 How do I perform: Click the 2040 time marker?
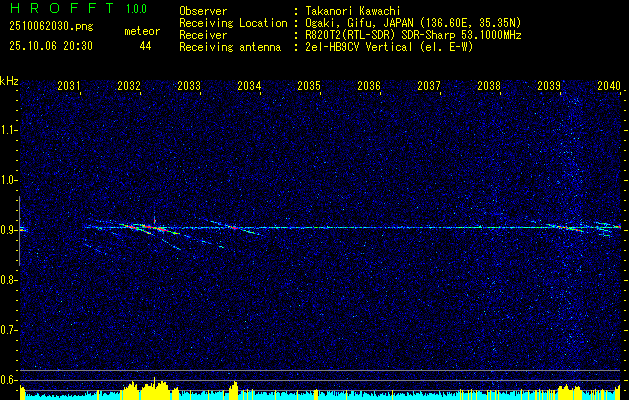coord(609,86)
